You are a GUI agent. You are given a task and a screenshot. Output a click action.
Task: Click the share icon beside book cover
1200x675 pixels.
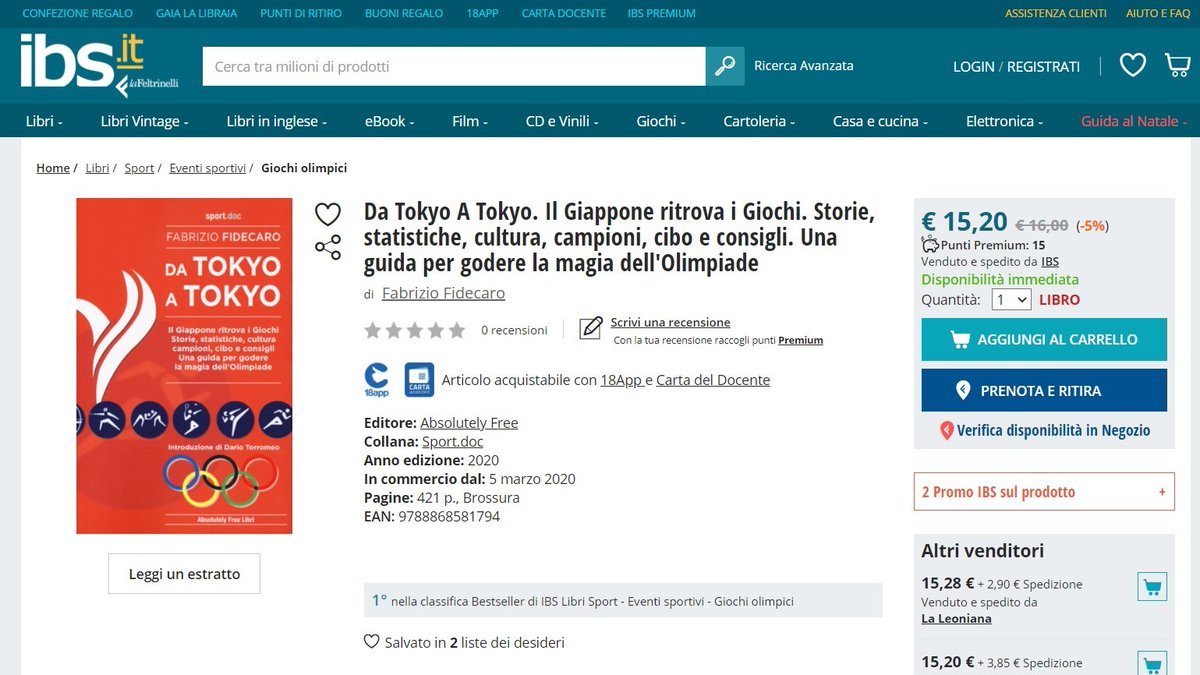(x=328, y=247)
